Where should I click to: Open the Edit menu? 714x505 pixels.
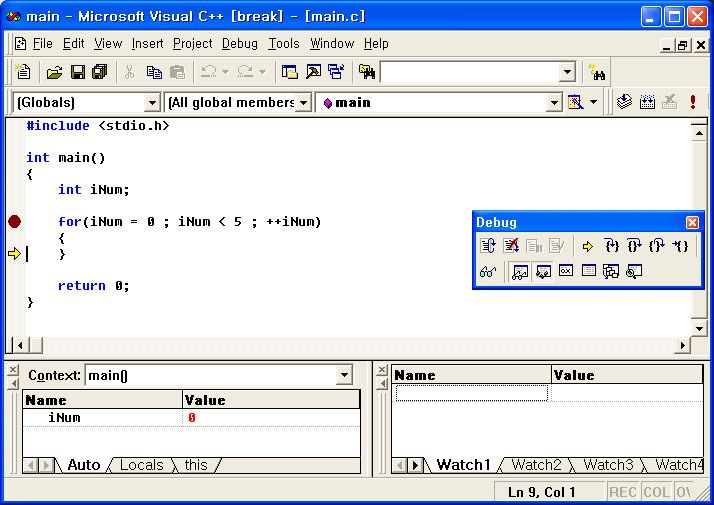[73, 44]
